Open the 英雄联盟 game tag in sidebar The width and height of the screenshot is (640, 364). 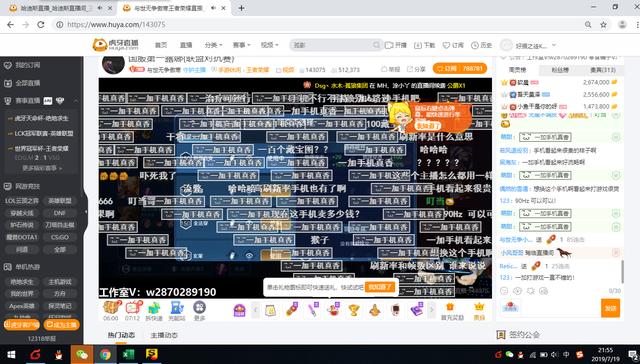pos(60,201)
